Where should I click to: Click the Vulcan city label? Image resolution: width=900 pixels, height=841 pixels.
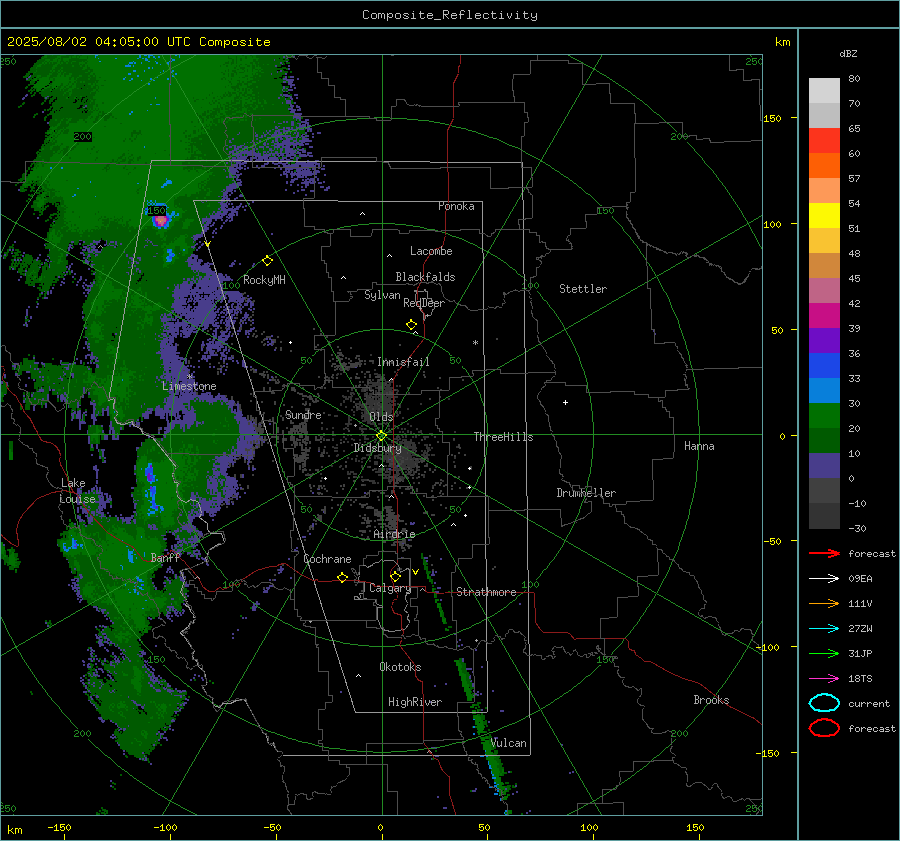[x=509, y=743]
